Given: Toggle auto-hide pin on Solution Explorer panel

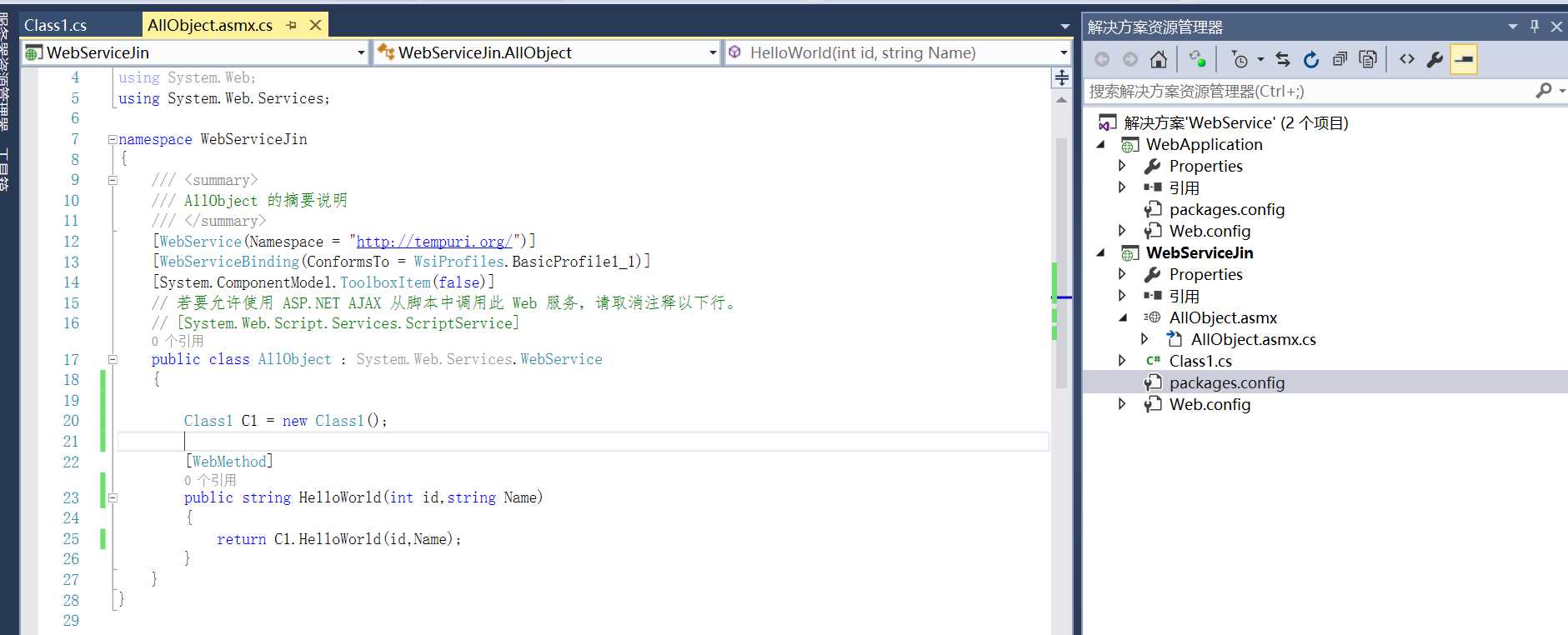Looking at the screenshot, I should point(1535,27).
